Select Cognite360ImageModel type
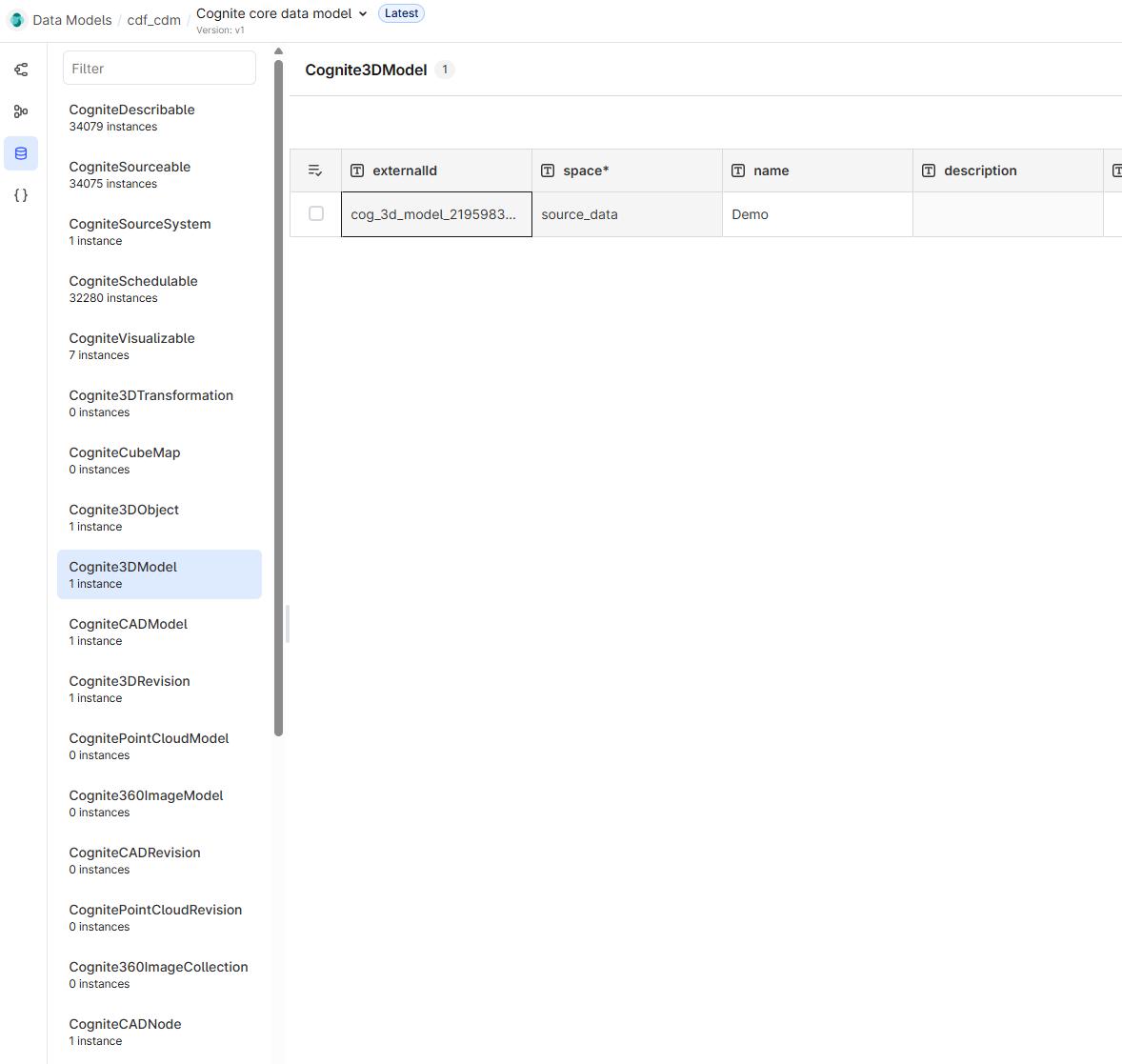The height and width of the screenshot is (1064, 1122). click(159, 804)
